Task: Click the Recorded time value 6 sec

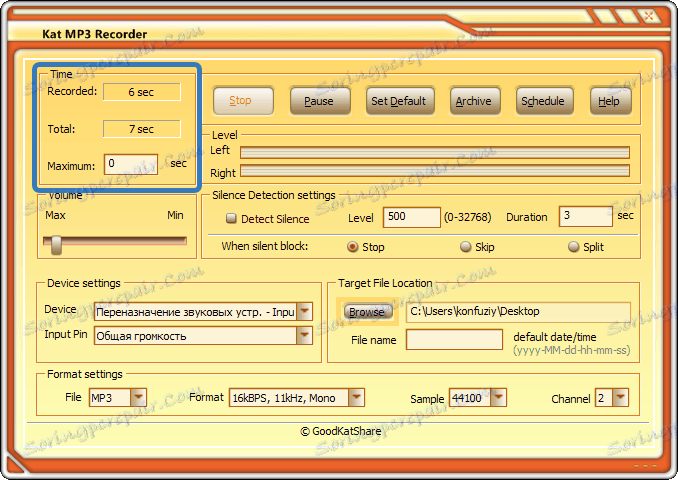Action: [x=142, y=92]
